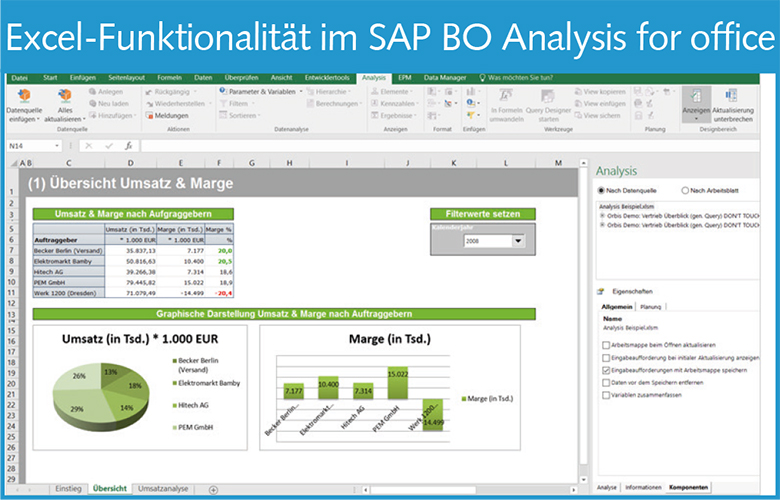The image size is (780, 500).
Task: Click the formula bar confirm checkmark
Action: click(x=109, y=146)
